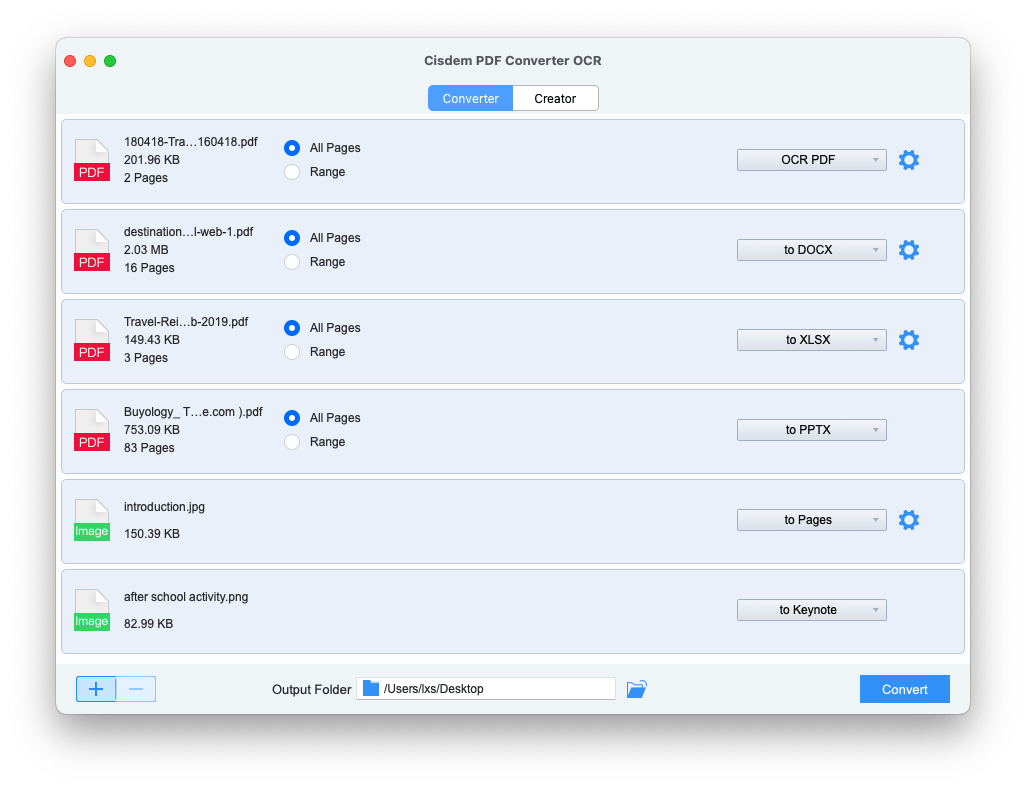Open the to XLSX format dropdown
Viewport: 1026px width, 788px height.
click(x=811, y=340)
